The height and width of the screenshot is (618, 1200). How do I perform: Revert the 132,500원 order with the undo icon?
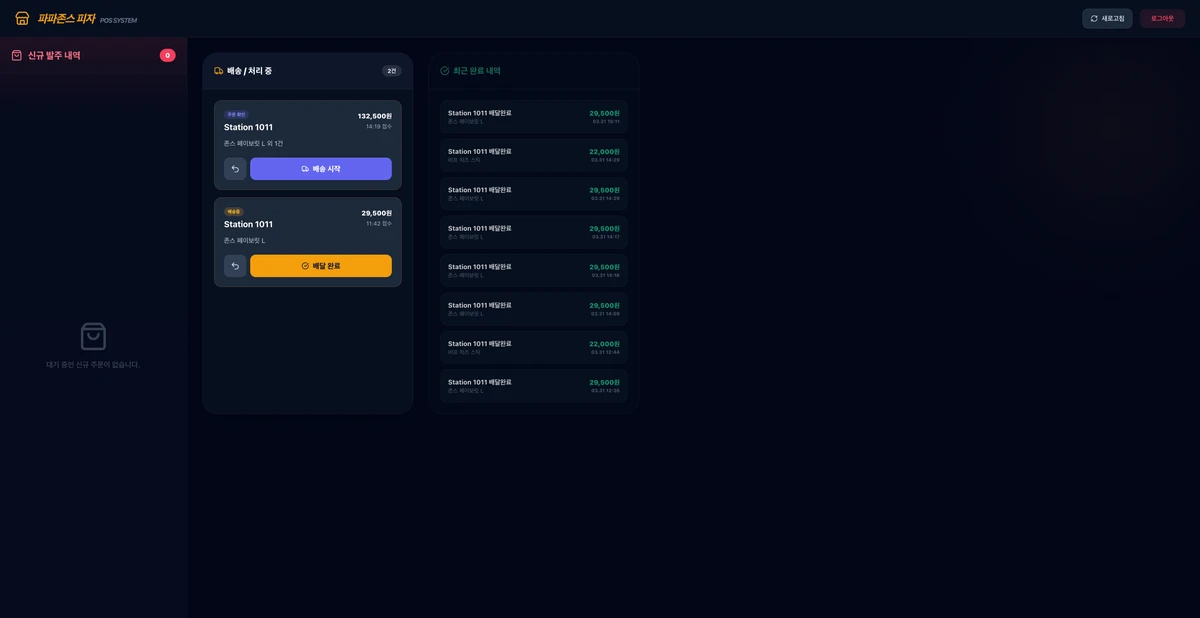(235, 169)
